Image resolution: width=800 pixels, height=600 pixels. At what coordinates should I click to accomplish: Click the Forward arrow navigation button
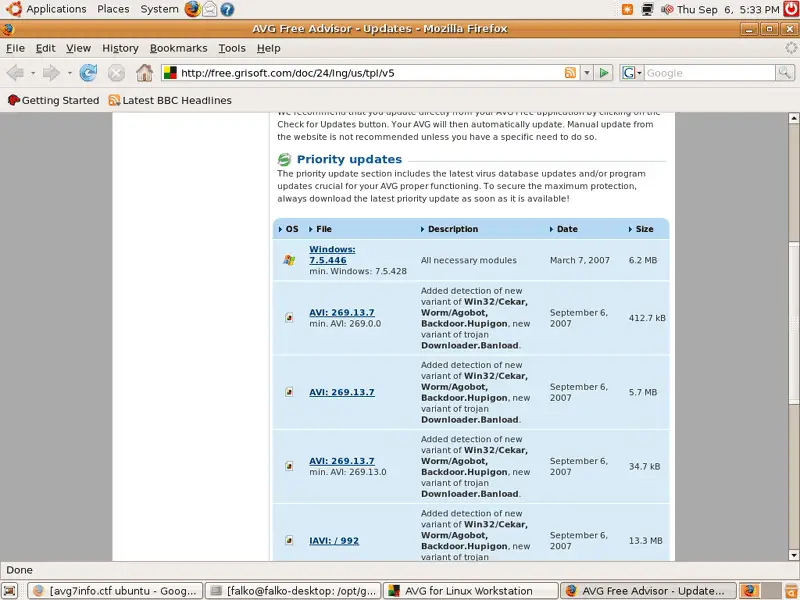point(51,73)
